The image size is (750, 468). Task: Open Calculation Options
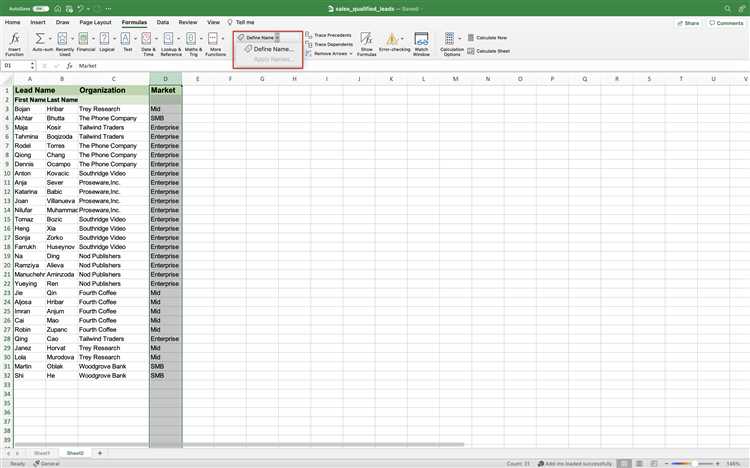tap(451, 44)
